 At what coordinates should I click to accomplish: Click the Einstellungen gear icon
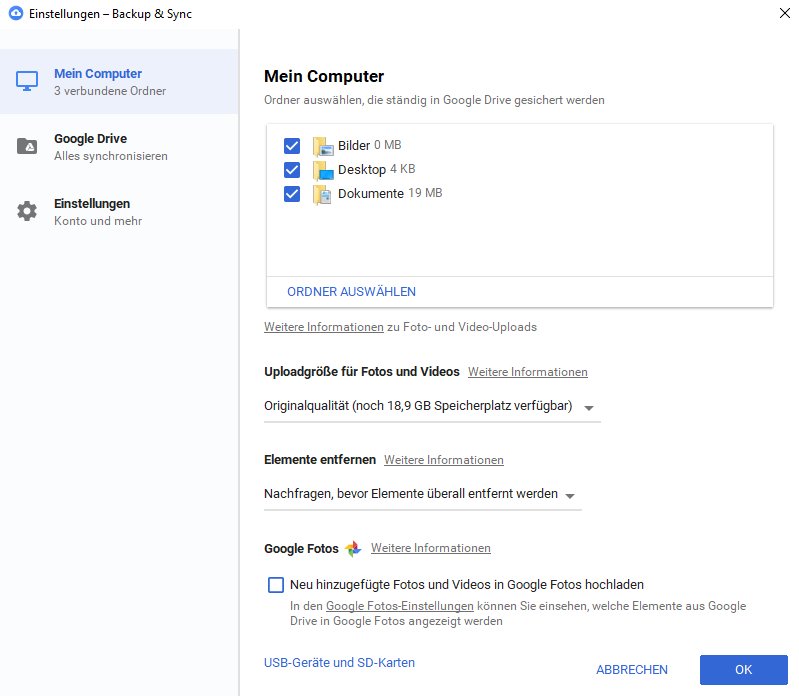(x=27, y=211)
